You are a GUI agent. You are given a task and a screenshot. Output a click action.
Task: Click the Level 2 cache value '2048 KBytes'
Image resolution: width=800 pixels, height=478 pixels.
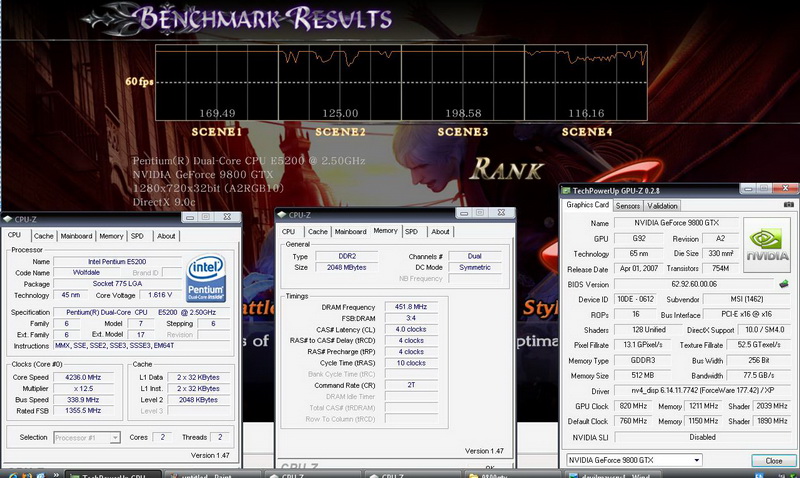pyautogui.click(x=198, y=400)
